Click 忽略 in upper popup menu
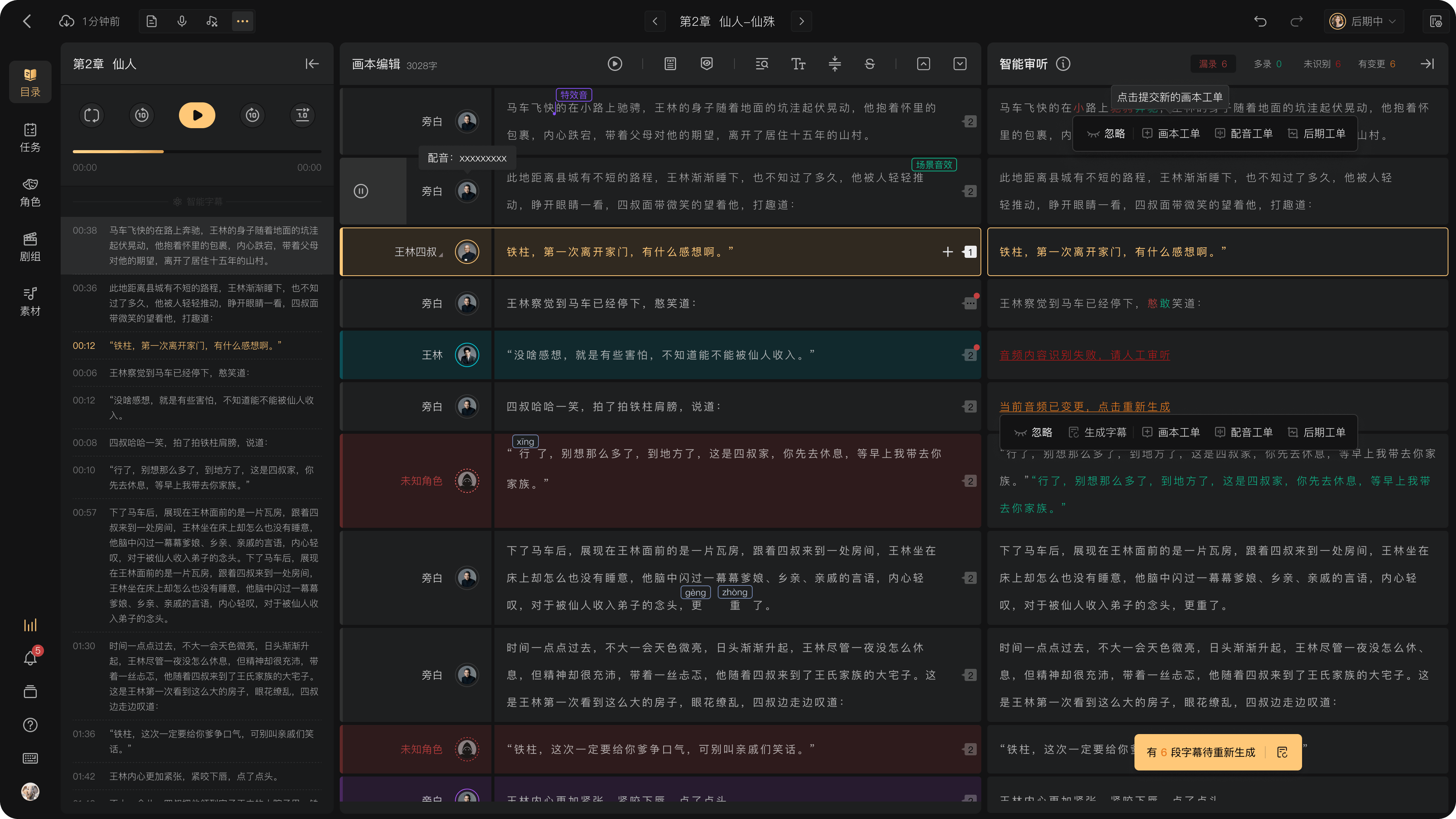This screenshot has width=1456, height=819. click(x=1106, y=134)
